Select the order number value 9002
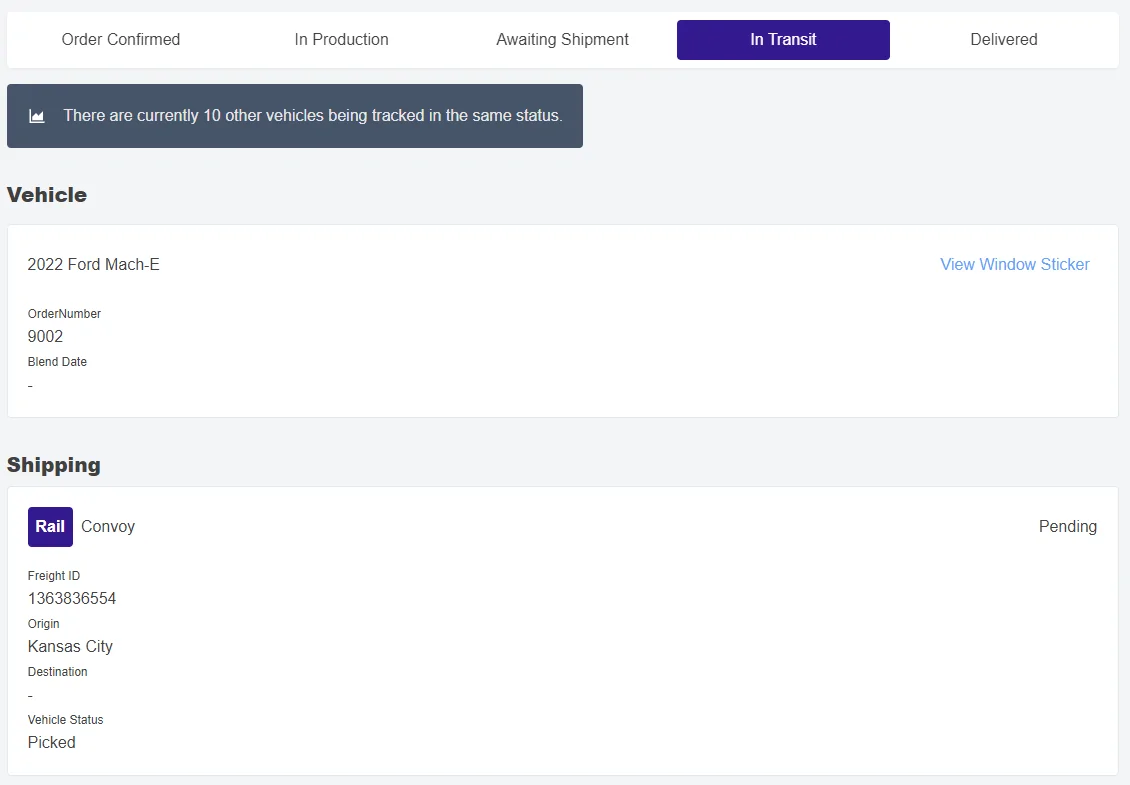The height and width of the screenshot is (785, 1130). (x=45, y=337)
